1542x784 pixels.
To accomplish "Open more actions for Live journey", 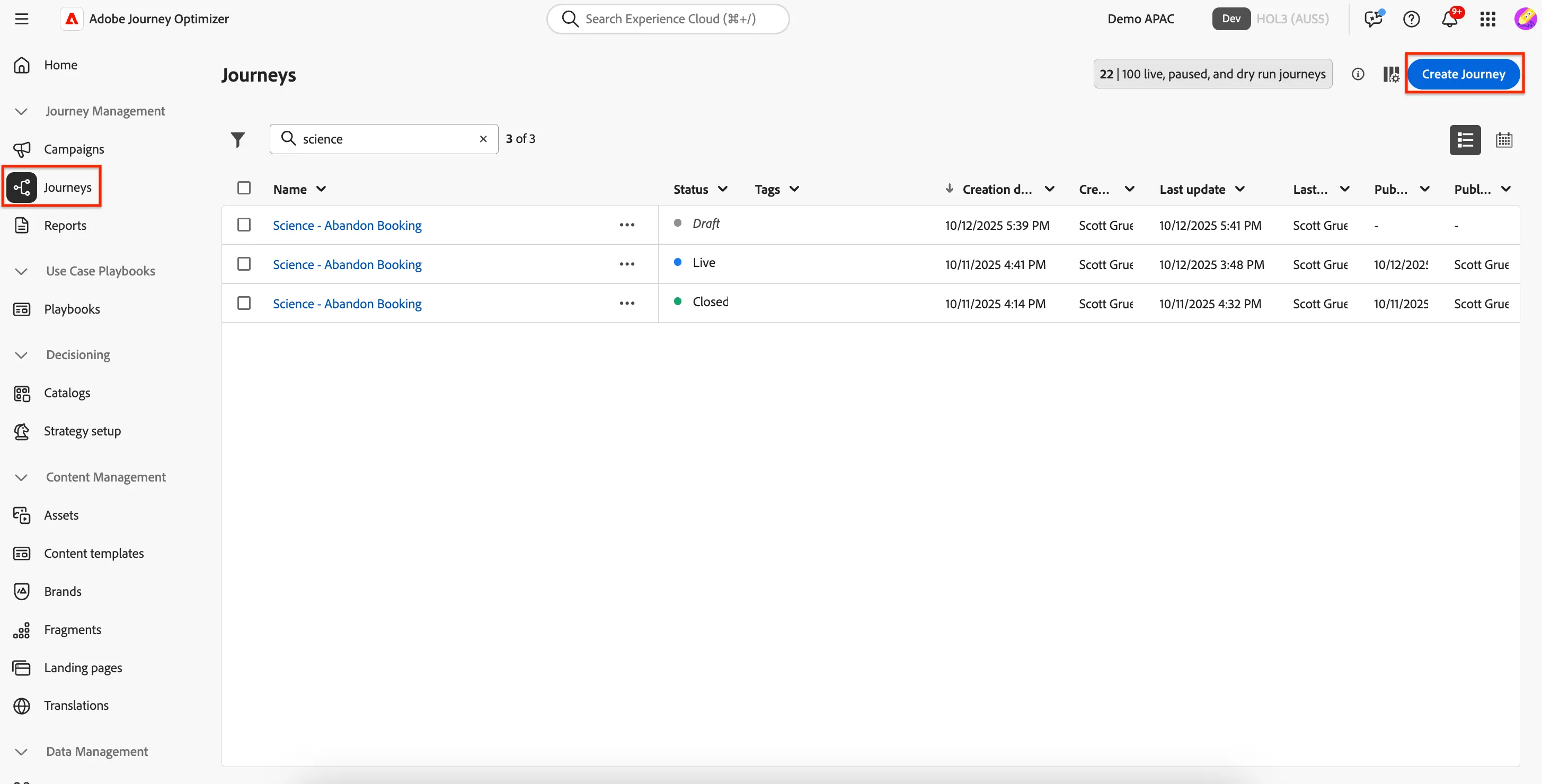I will pos(627,264).
